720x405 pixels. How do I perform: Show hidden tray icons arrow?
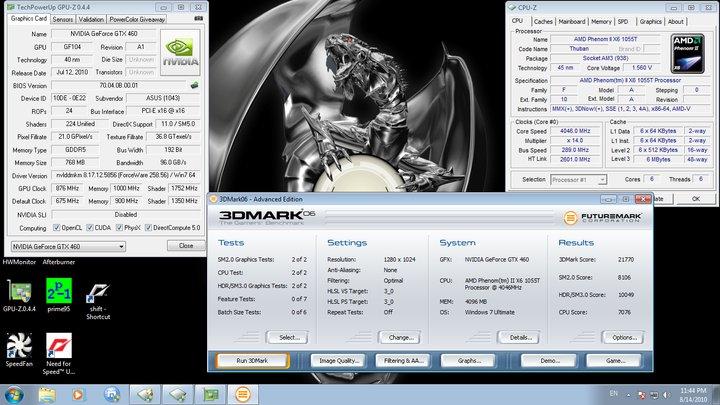629,395
